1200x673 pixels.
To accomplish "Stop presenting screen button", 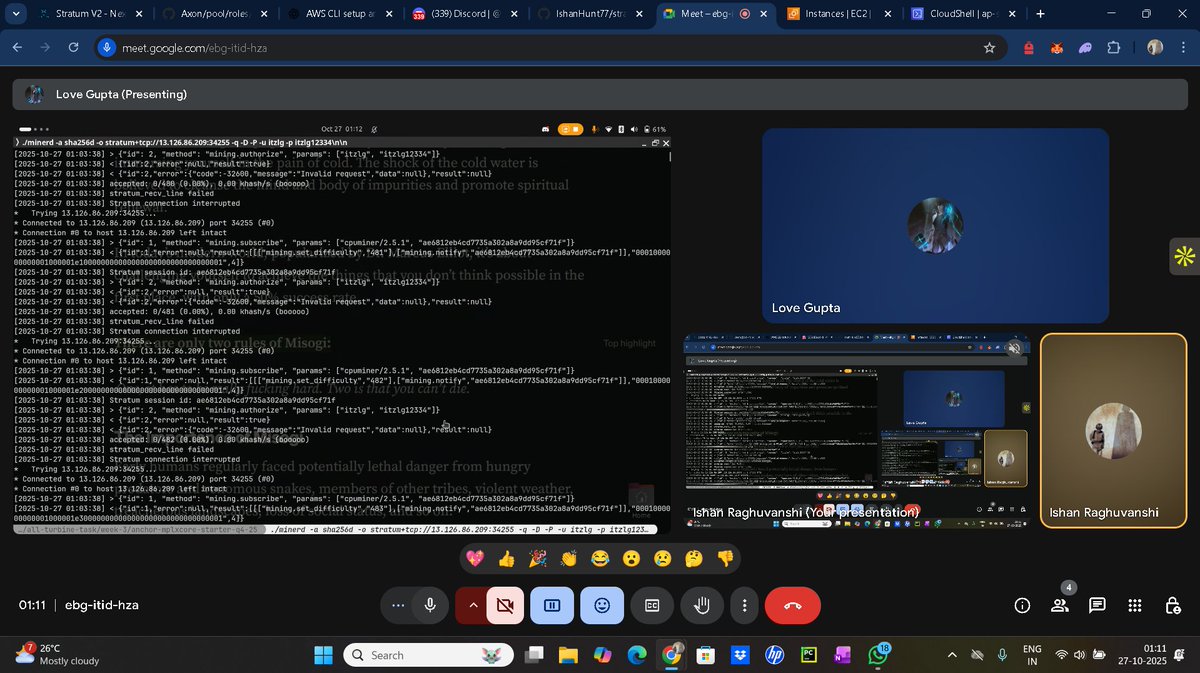I will click(x=552, y=605).
